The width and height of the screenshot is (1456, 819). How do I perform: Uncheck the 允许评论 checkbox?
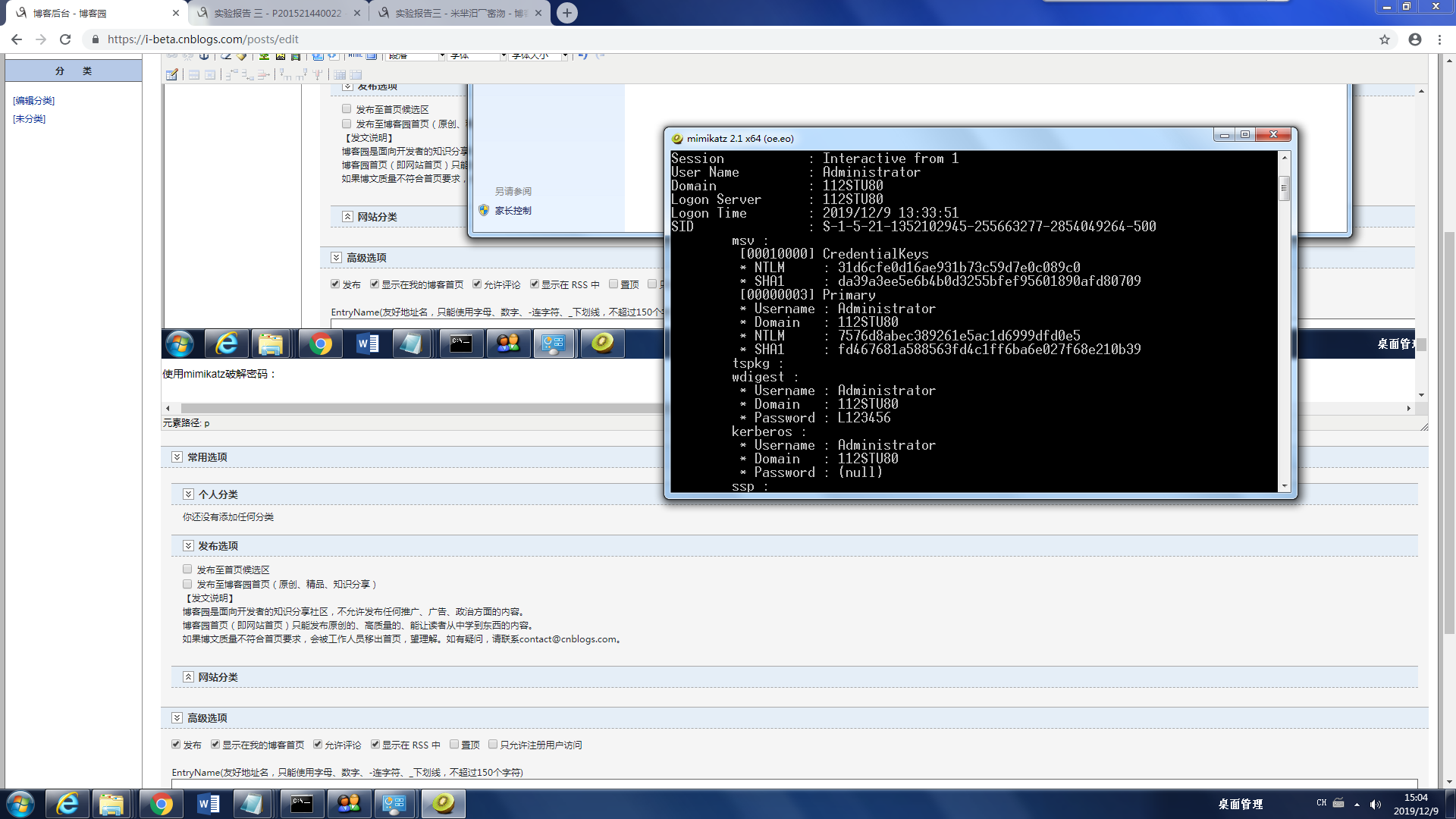(x=318, y=745)
